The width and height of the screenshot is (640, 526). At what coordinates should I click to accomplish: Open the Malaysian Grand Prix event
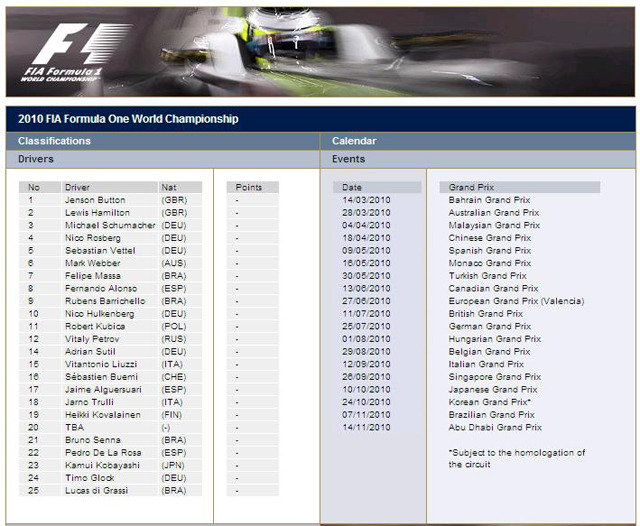tap(494, 225)
